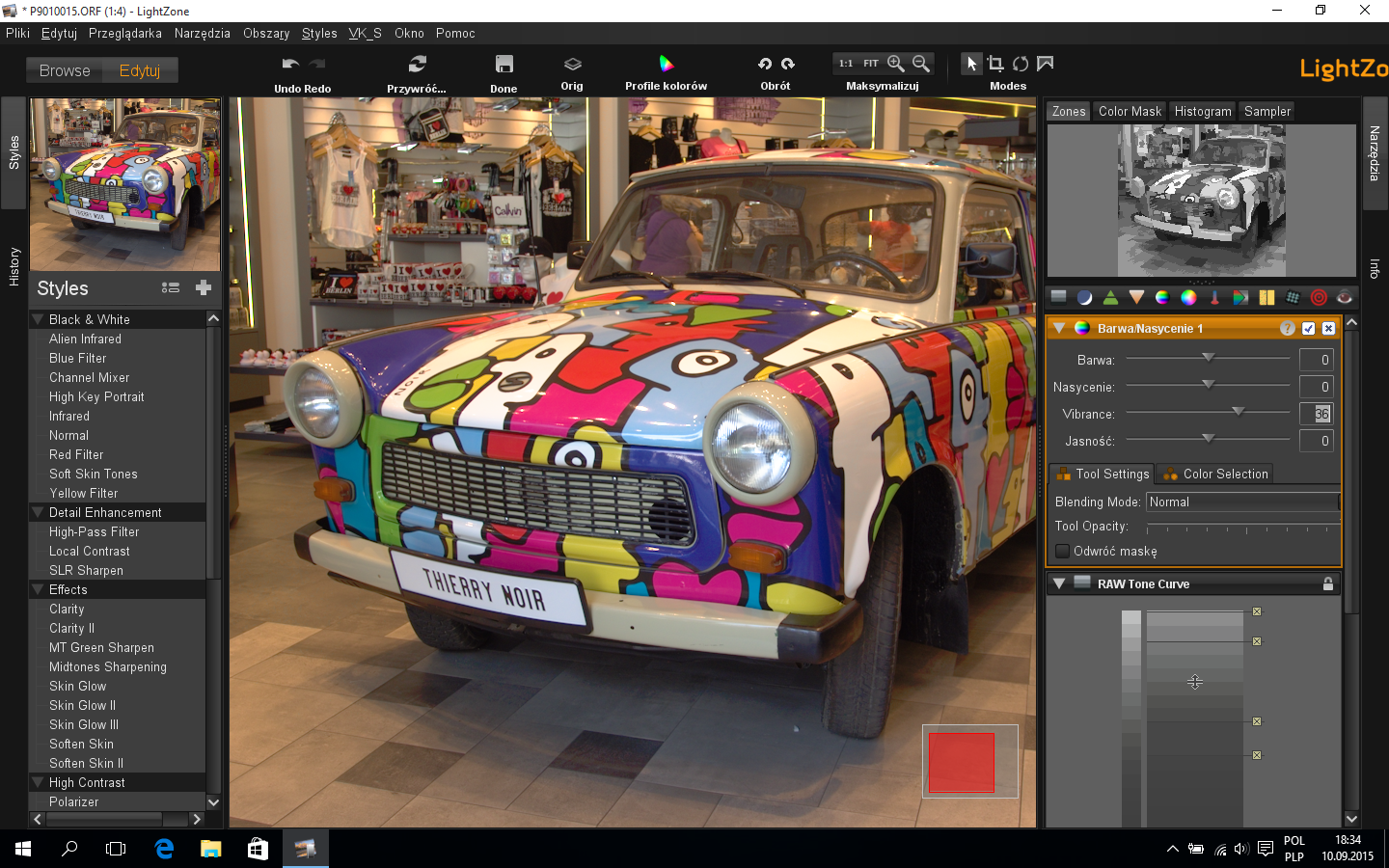Add a White Balance tool (thermometer icon)

tap(1214, 297)
